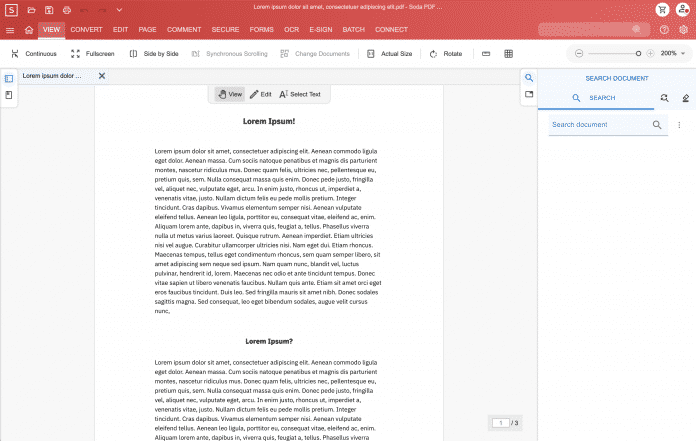The width and height of the screenshot is (696, 441).
Task: Toggle the ruler icon
Action: click(x=486, y=54)
